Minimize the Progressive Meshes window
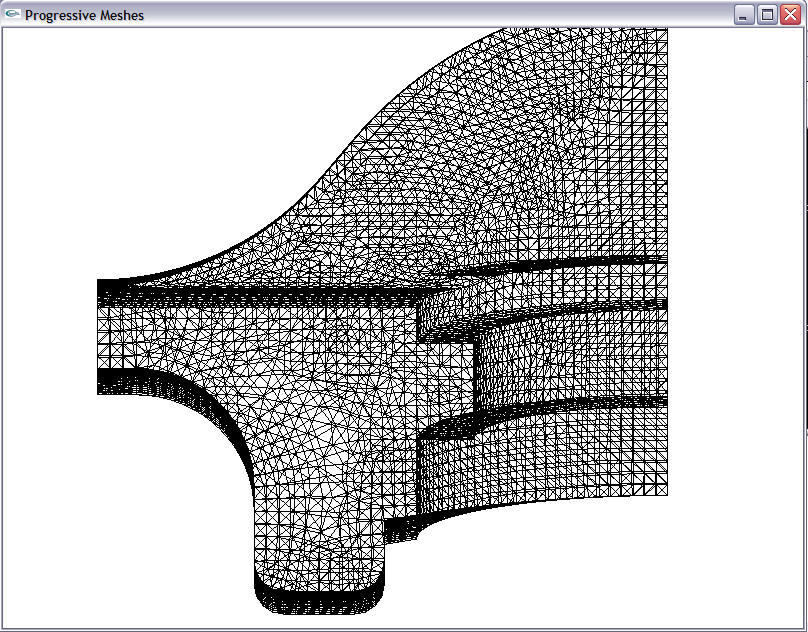 743,15
